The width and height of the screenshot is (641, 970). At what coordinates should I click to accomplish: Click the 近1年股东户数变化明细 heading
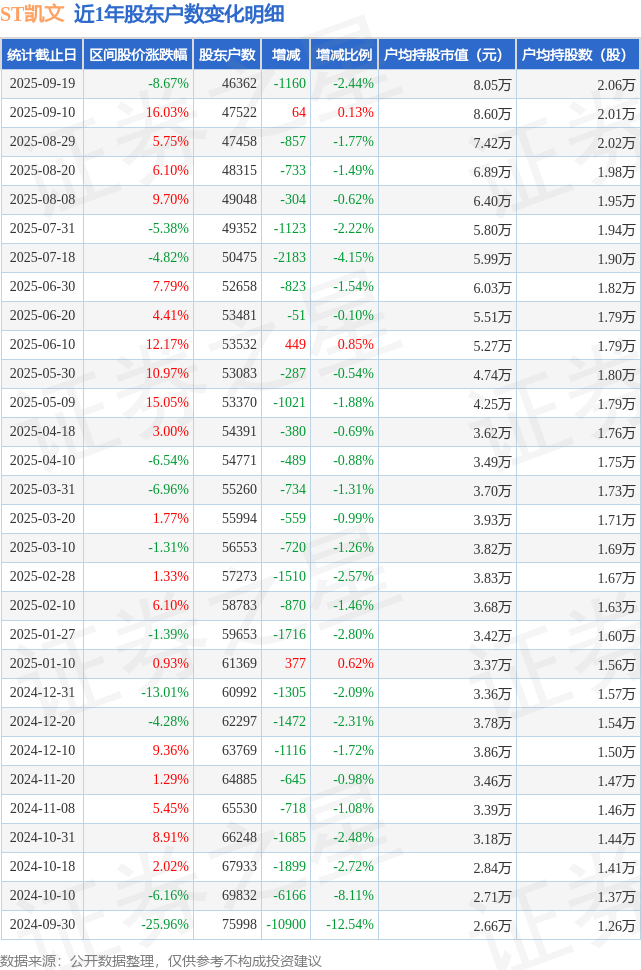point(179,14)
